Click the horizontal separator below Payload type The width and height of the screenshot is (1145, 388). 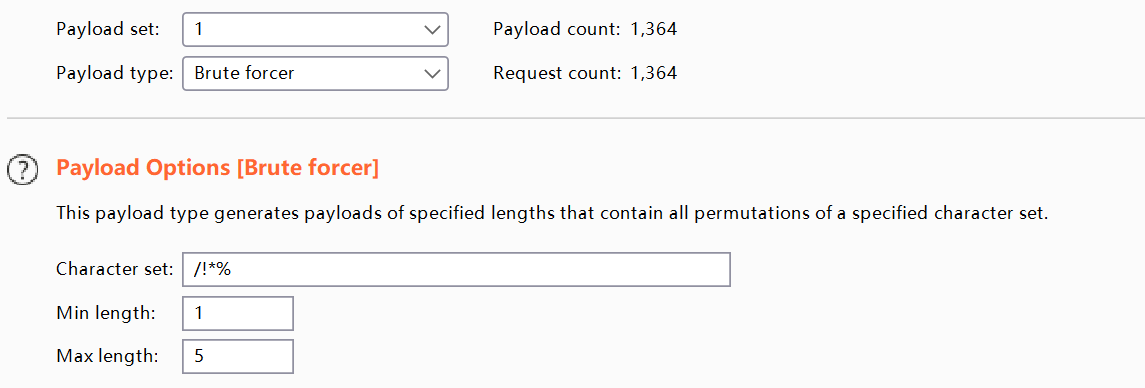[x=575, y=118]
